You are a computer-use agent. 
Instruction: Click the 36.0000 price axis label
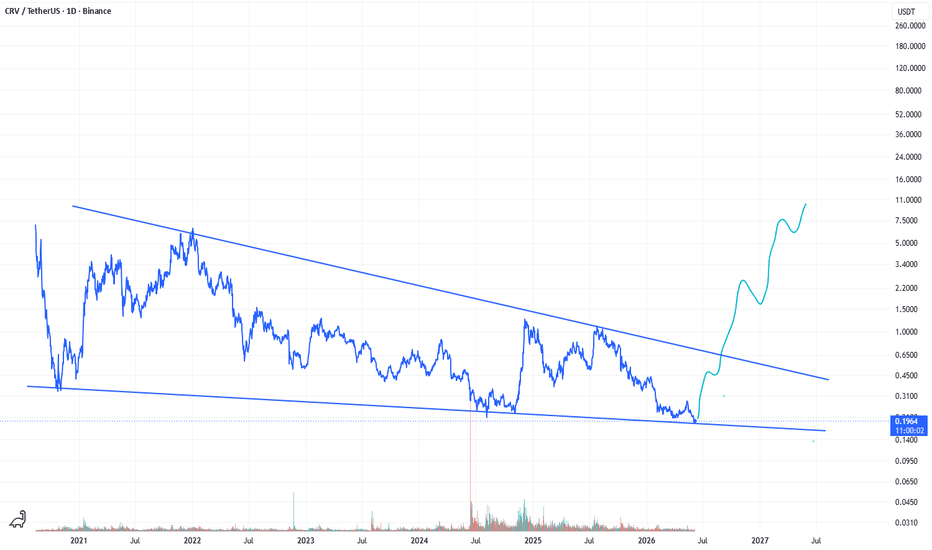tap(910, 134)
